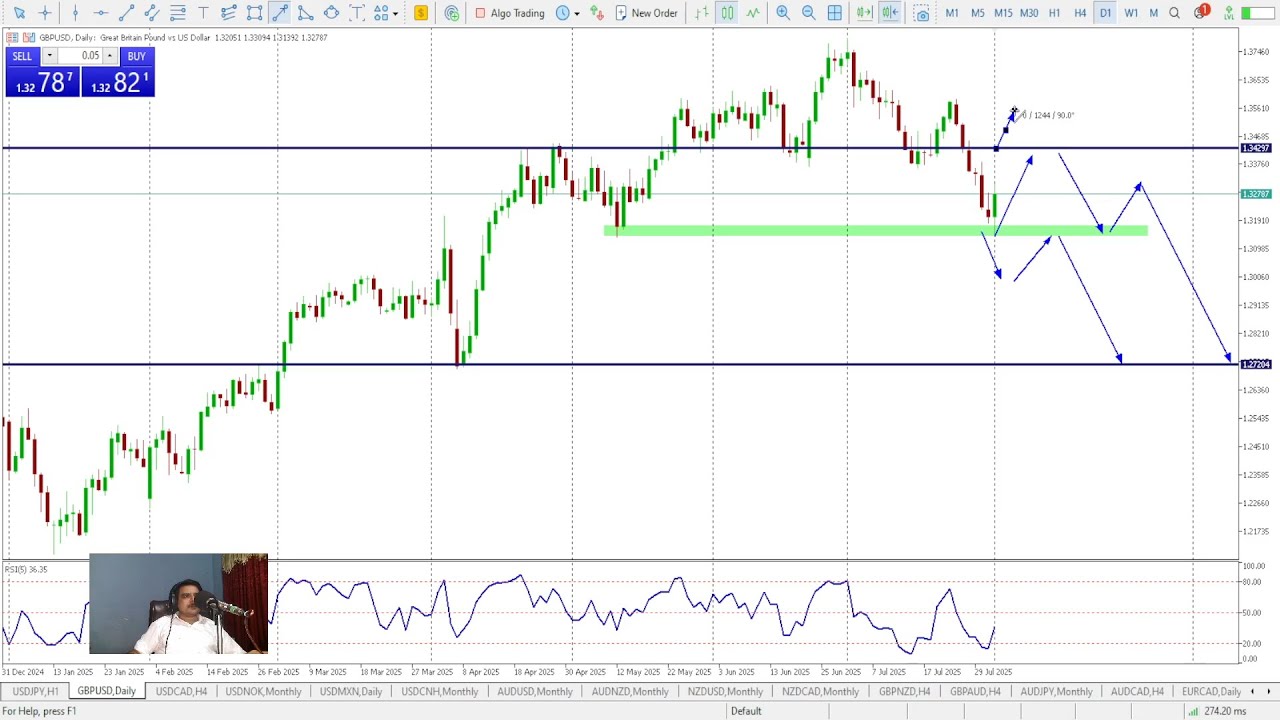Expand the shapes objects dropdown arrow
This screenshot has height=720, width=1280.
(396, 13)
